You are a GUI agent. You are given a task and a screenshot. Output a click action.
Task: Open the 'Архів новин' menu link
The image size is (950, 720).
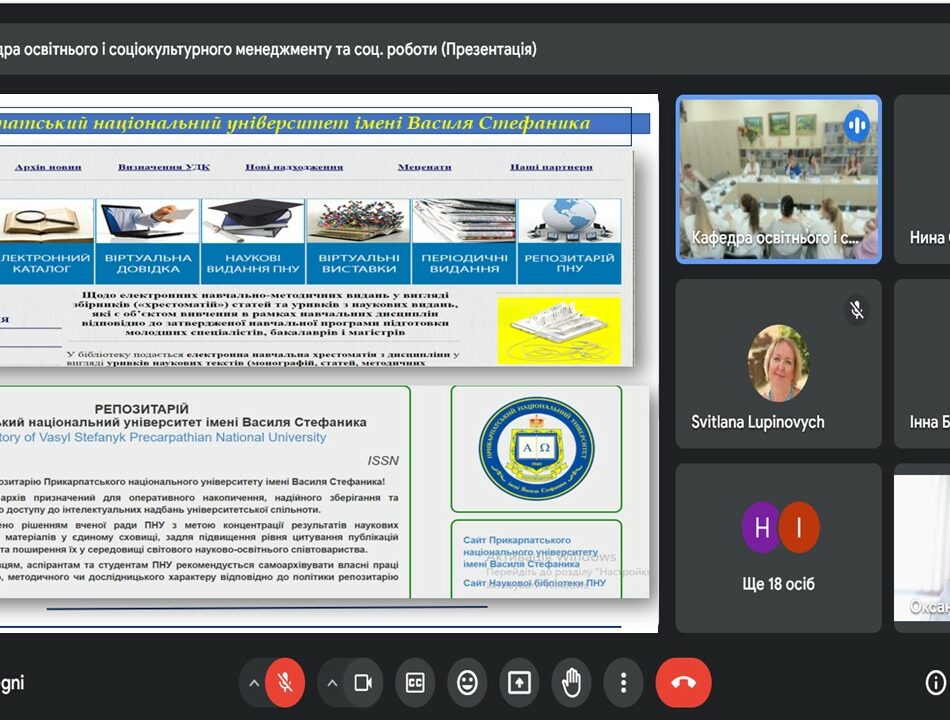(x=48, y=167)
